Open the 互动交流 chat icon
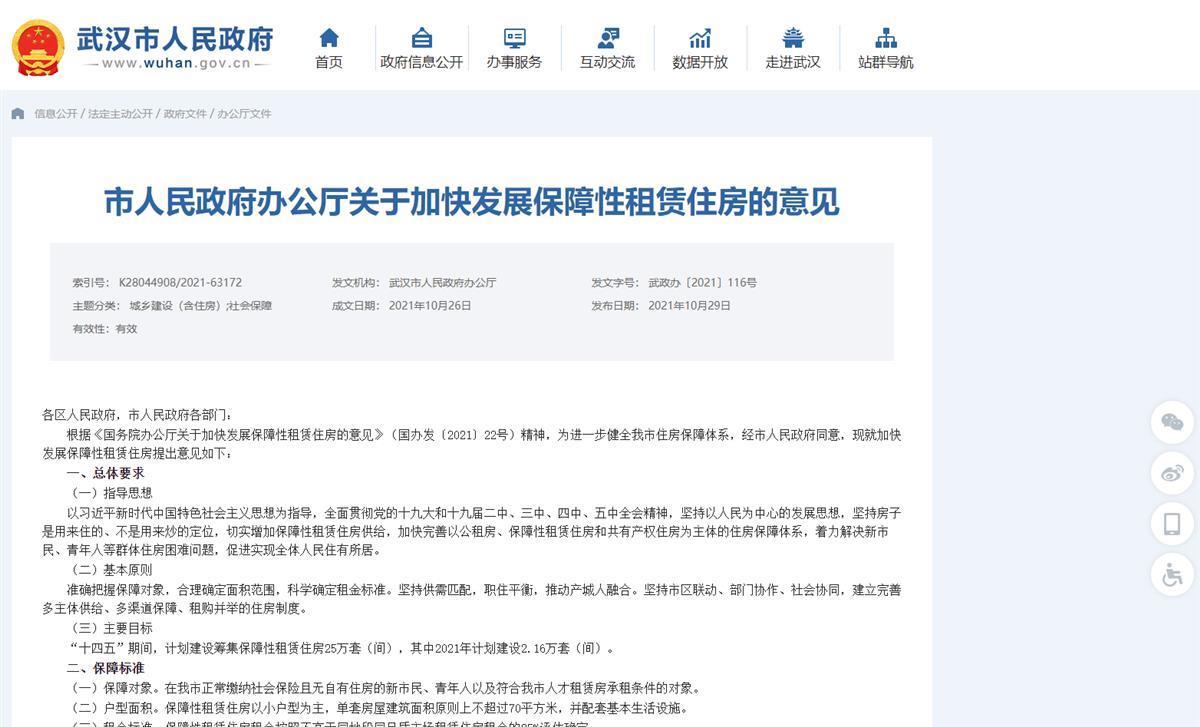Viewport: 1200px width, 727px height. click(607, 39)
